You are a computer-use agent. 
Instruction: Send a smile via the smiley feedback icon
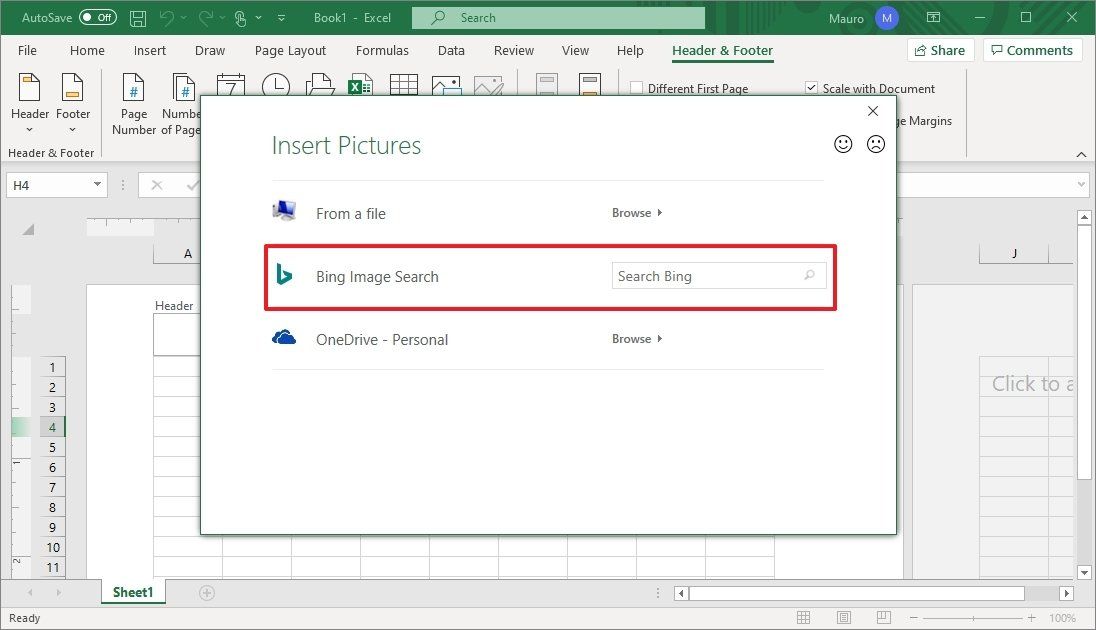tap(843, 144)
